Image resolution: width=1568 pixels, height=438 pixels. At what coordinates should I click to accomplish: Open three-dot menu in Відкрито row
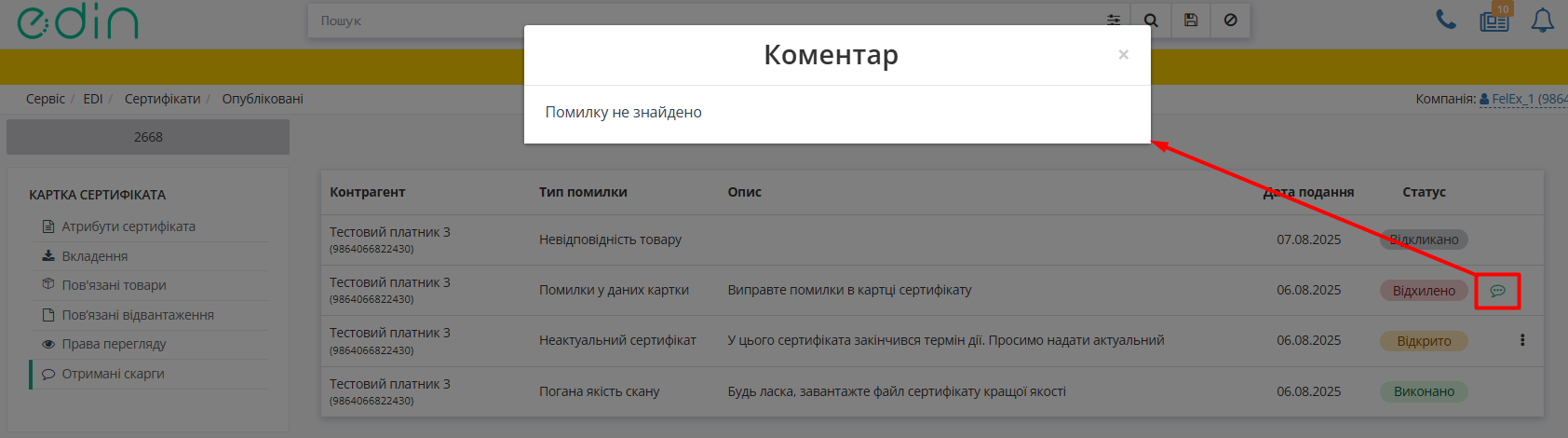click(x=1522, y=340)
